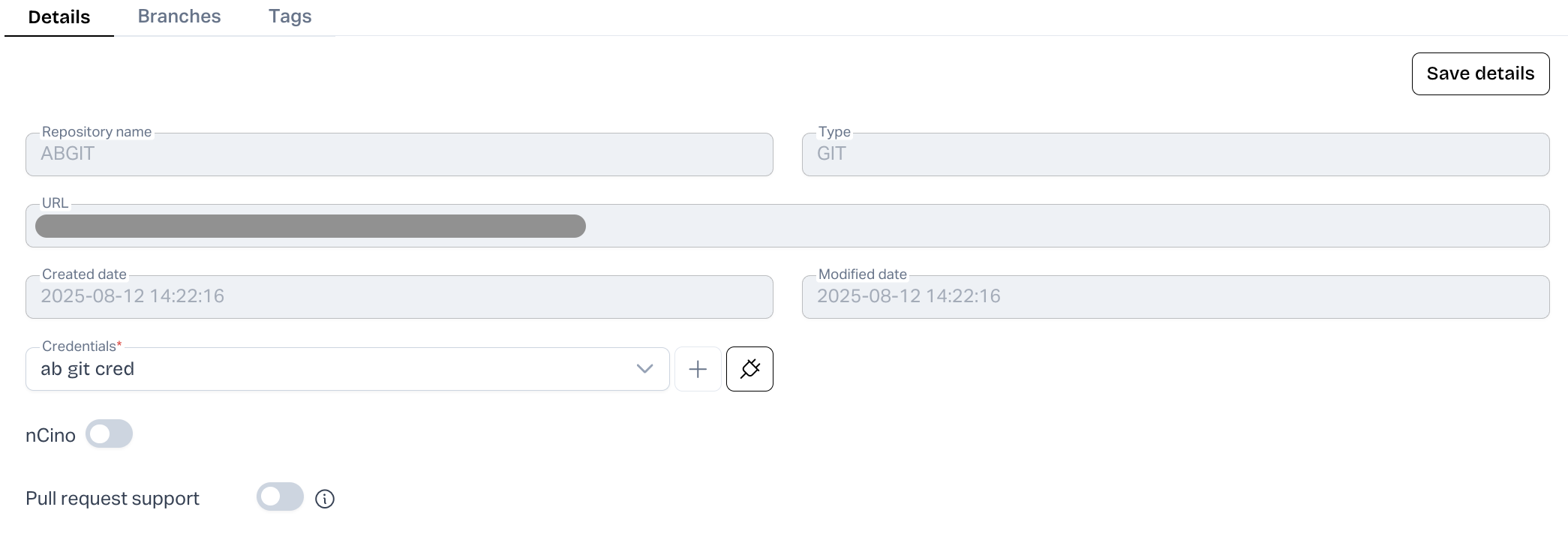The image size is (1568, 540).
Task: Click the Modified date field
Action: click(1175, 297)
